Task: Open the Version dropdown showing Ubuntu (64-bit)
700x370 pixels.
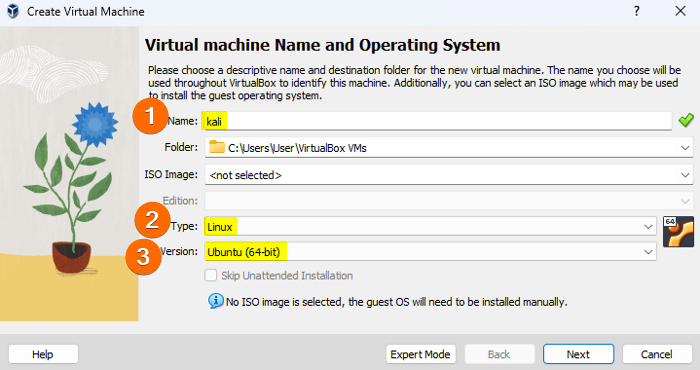Action: point(430,252)
